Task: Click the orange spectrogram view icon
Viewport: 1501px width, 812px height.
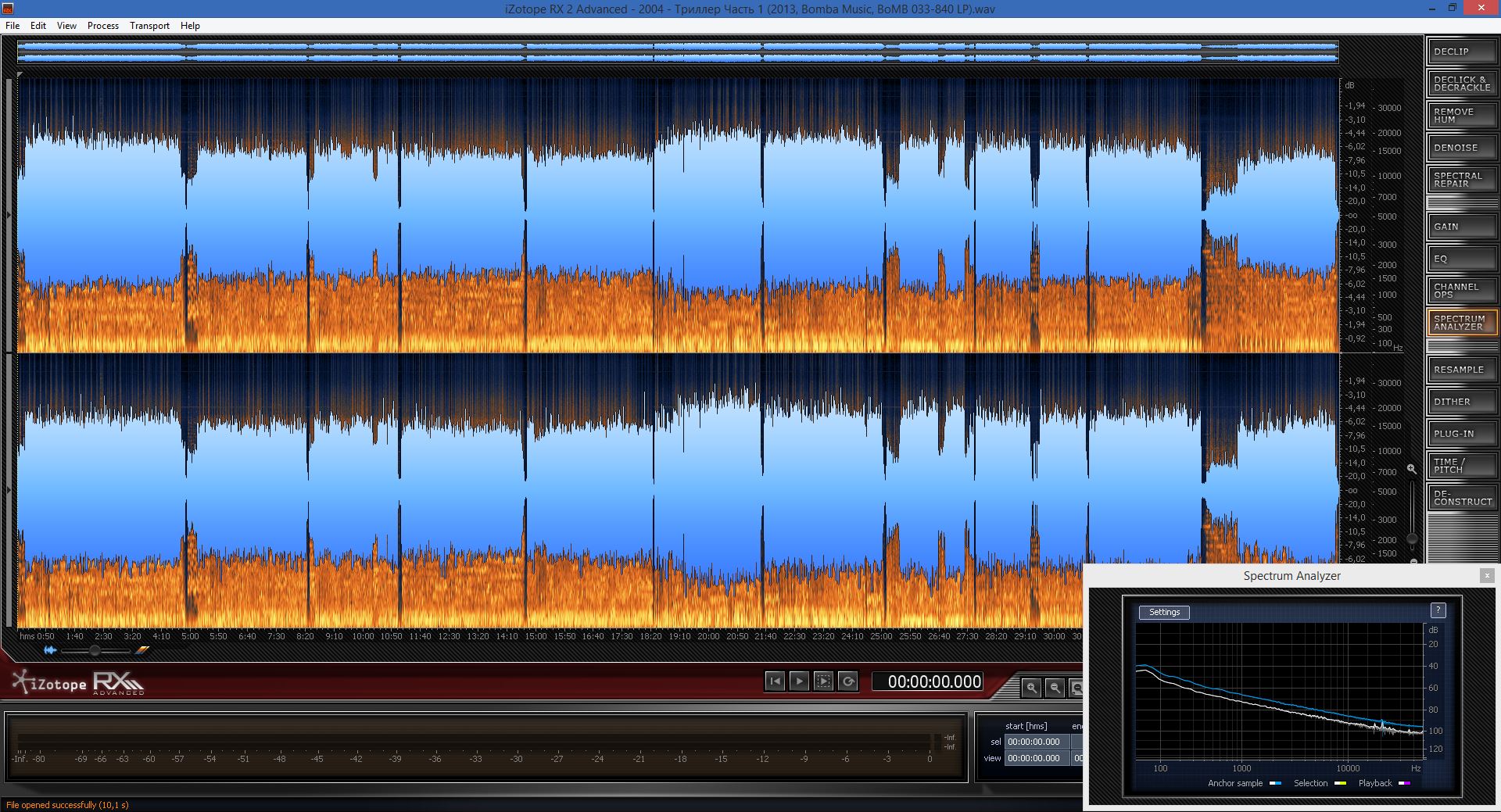Action: pyautogui.click(x=142, y=650)
